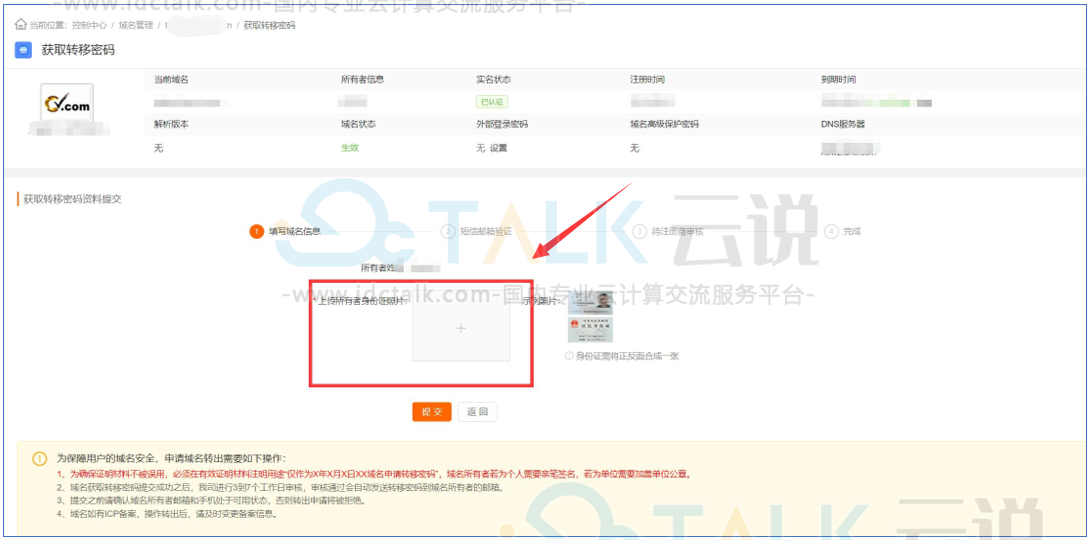Click the info icon beside 身份证需将正反面合成一张
The width and height of the screenshot is (1091, 540).
coord(569,356)
